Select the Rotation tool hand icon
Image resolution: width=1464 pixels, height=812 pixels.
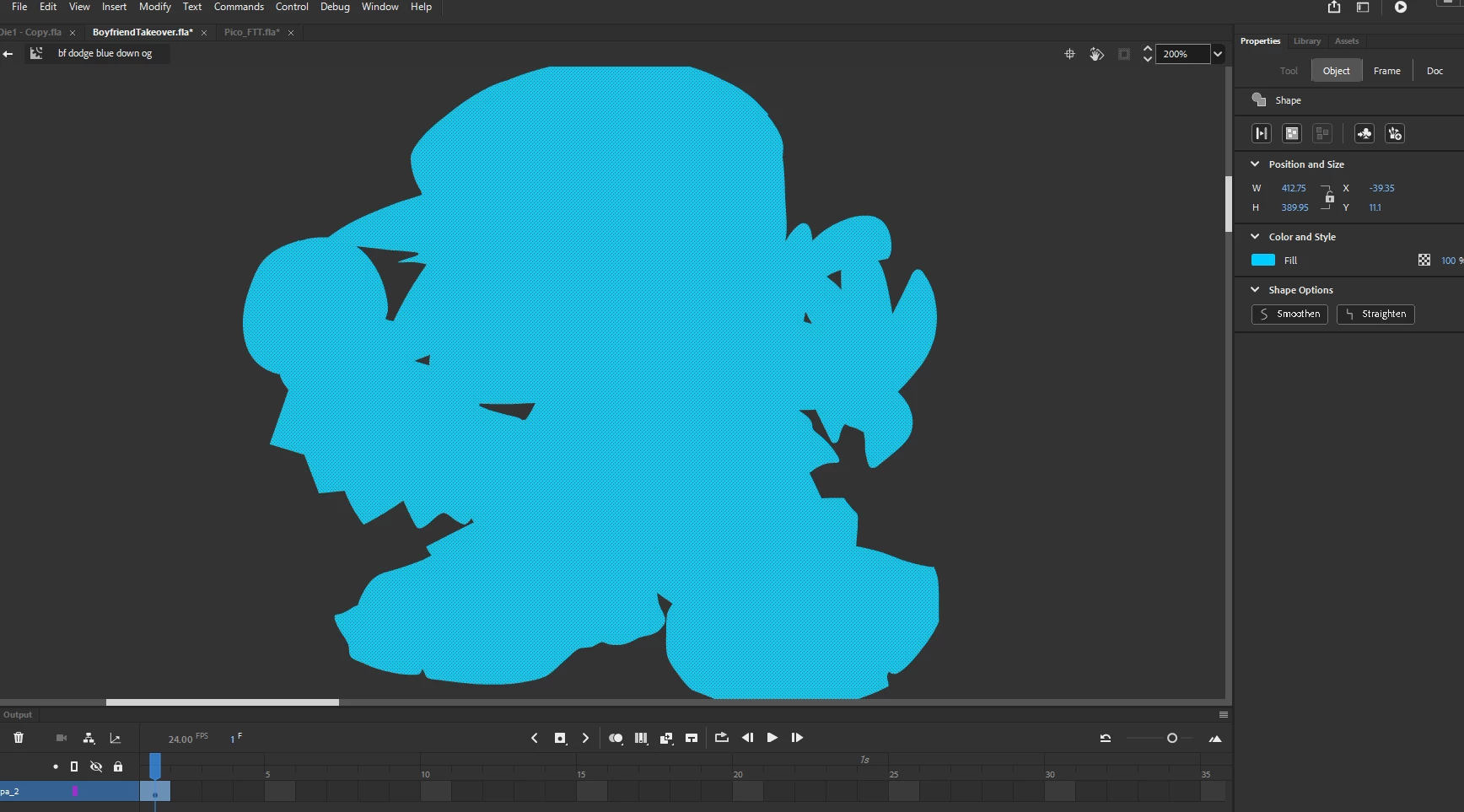click(1096, 54)
